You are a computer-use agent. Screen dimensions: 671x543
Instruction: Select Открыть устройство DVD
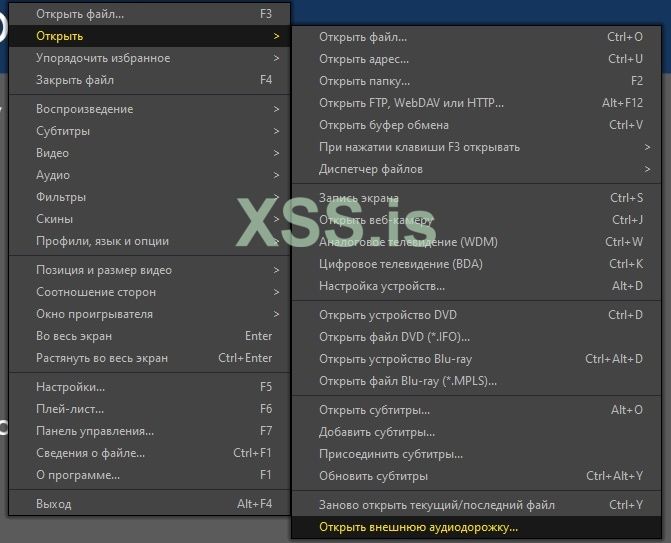point(387,315)
